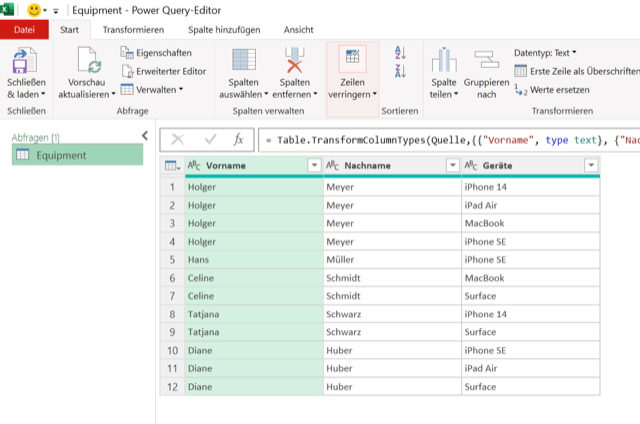
Task: Expand quick access toolbar customize arrow
Action: click(x=56, y=11)
